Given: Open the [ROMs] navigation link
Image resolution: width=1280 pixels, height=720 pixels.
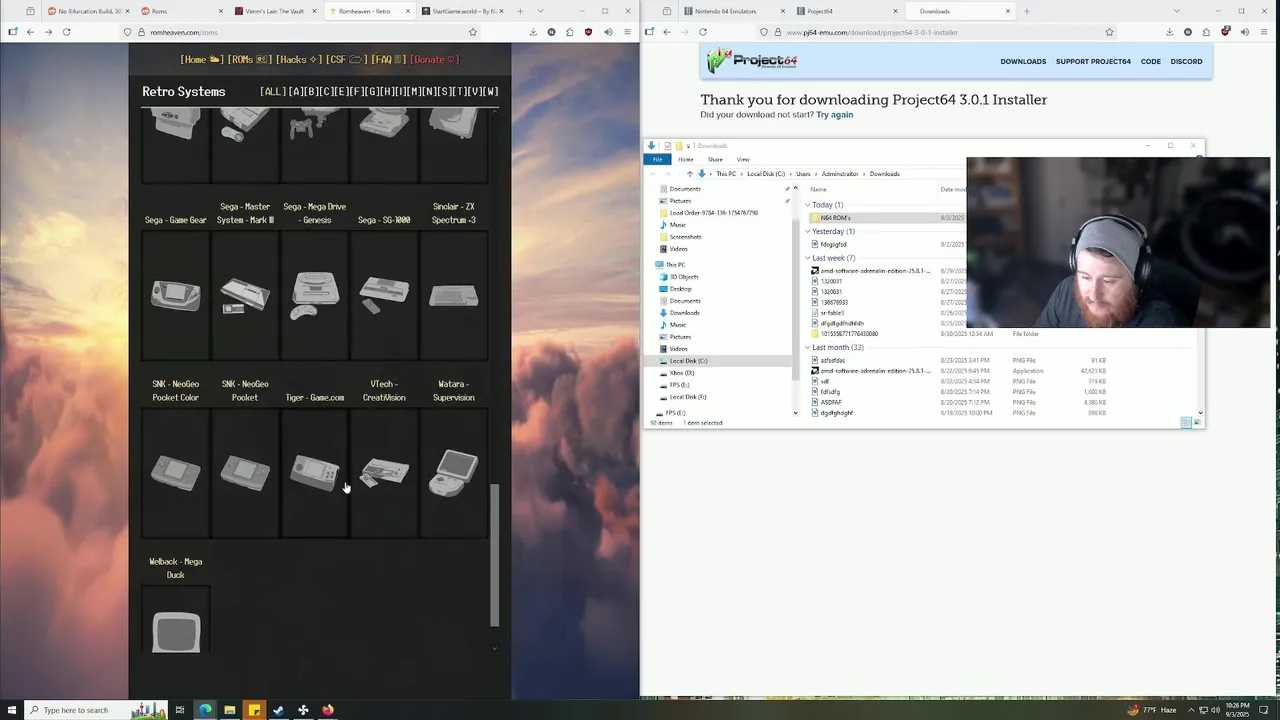Looking at the screenshot, I should click(x=250, y=60).
